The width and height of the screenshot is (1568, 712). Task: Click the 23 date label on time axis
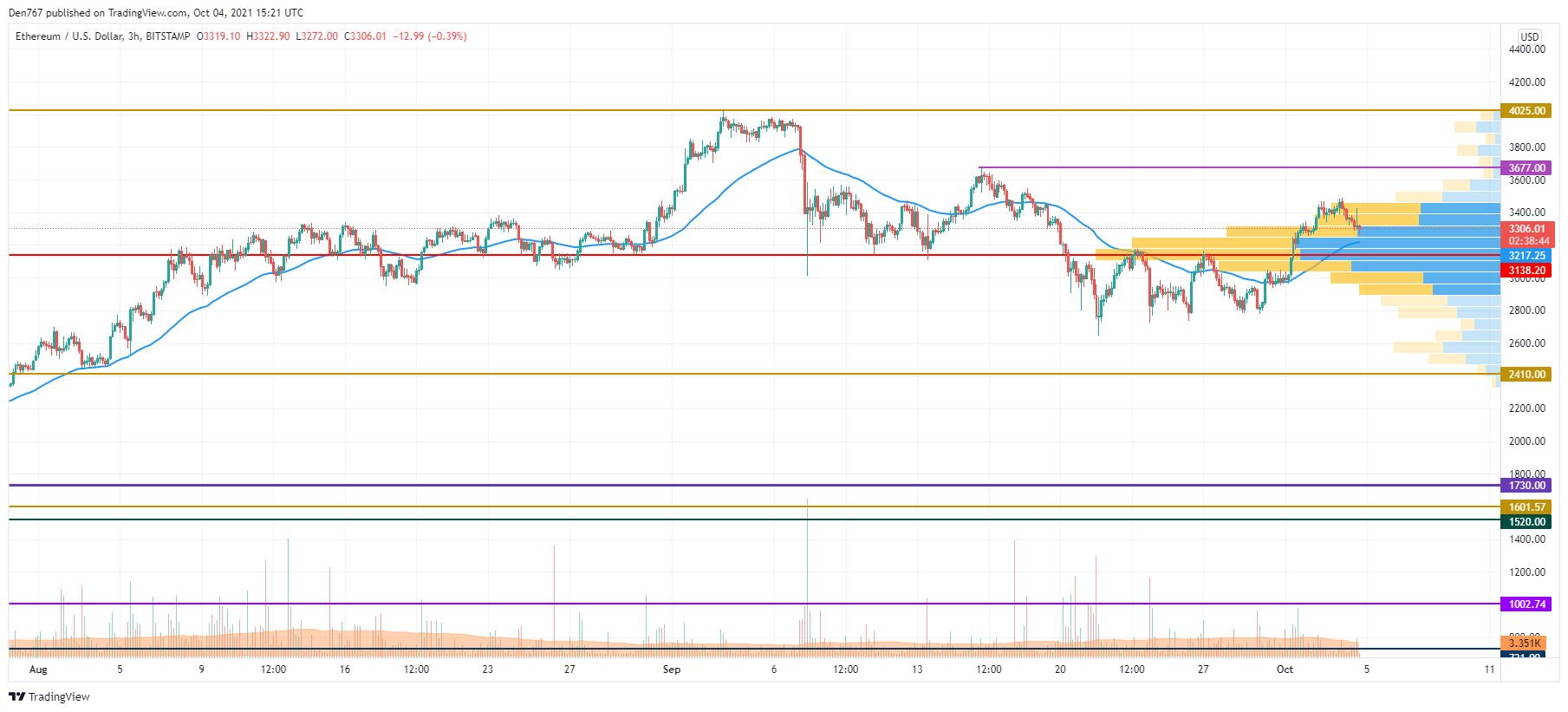pos(488,670)
